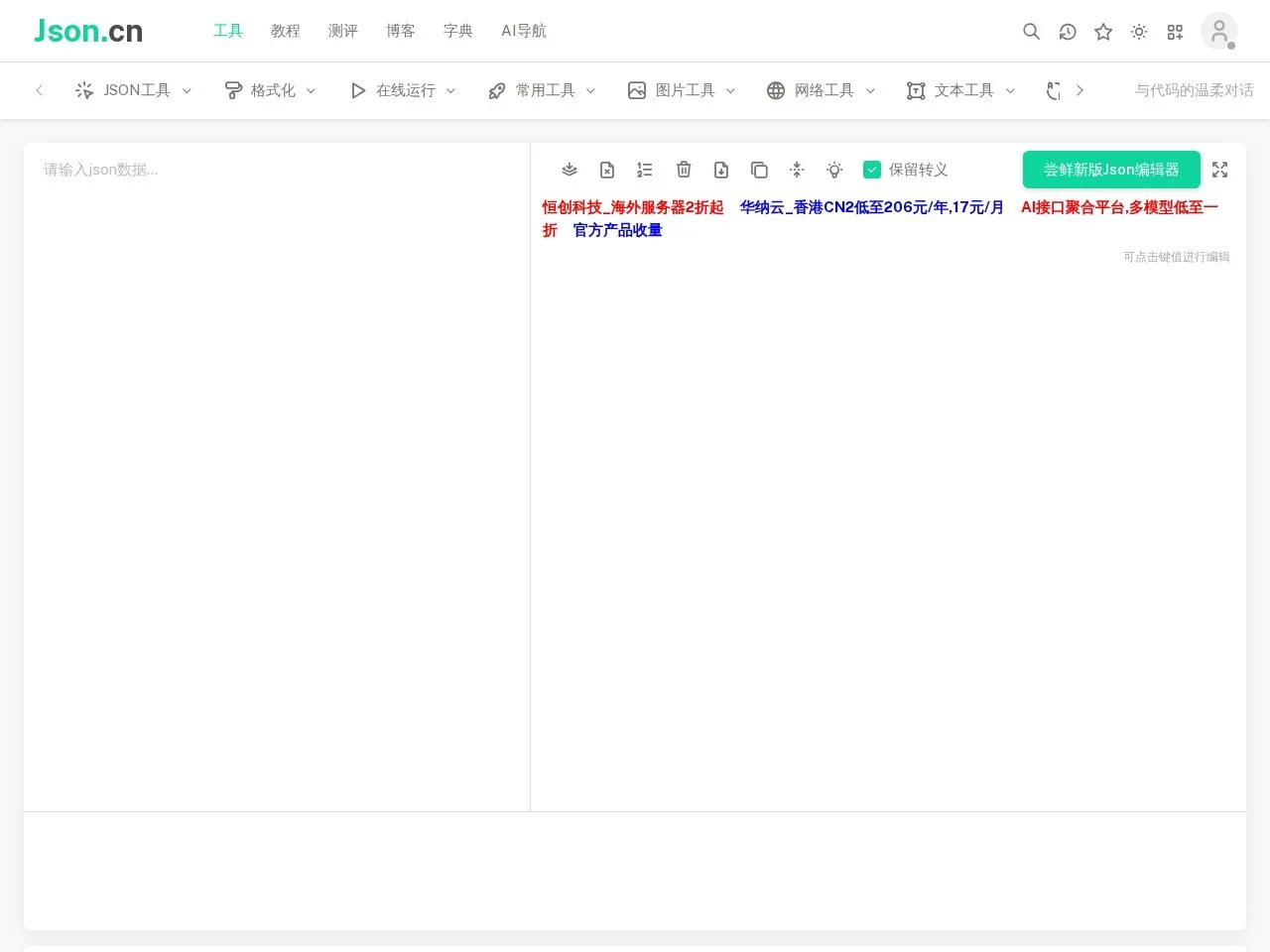Download the JSON result file
The width and height of the screenshot is (1270, 952).
click(x=721, y=170)
